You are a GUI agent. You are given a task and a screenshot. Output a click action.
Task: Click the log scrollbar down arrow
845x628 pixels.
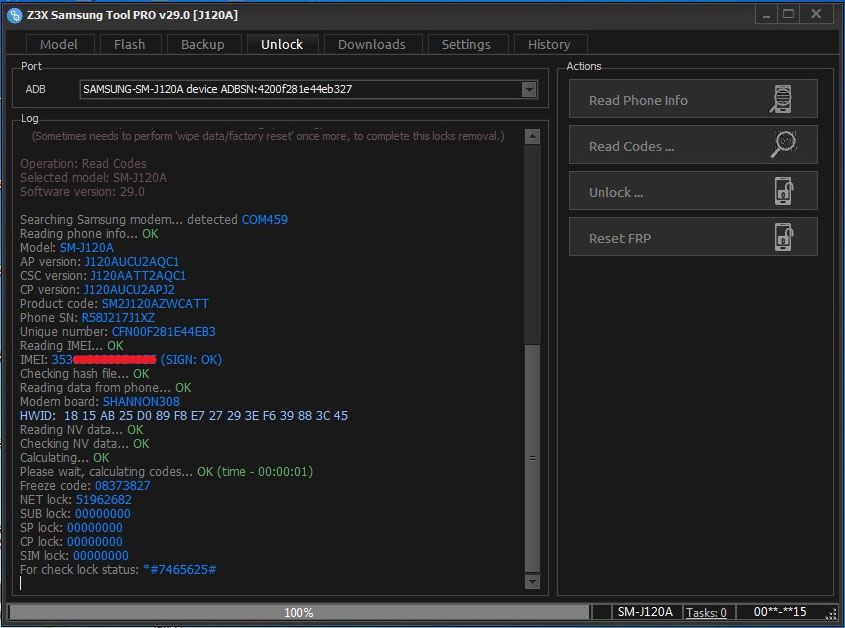(532, 581)
